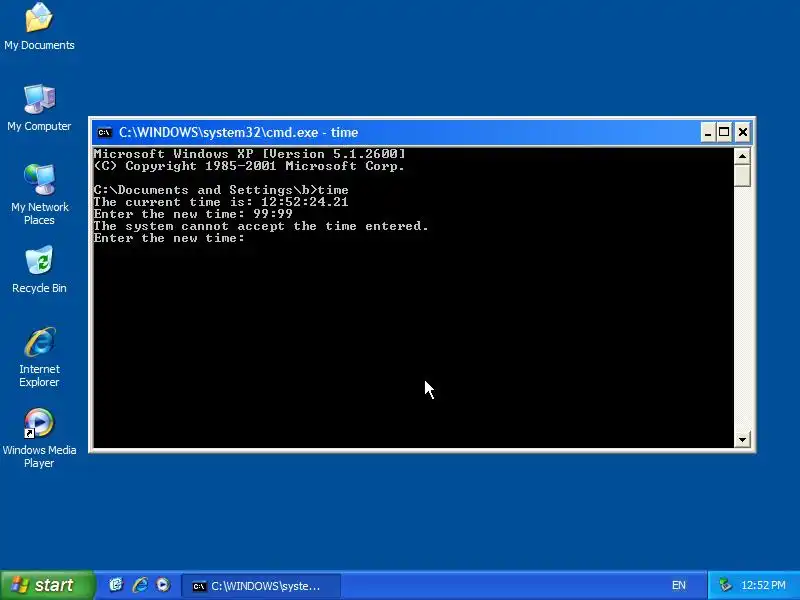Maximize the command prompt window
Screen dimensions: 800x600
pyautogui.click(x=724, y=133)
